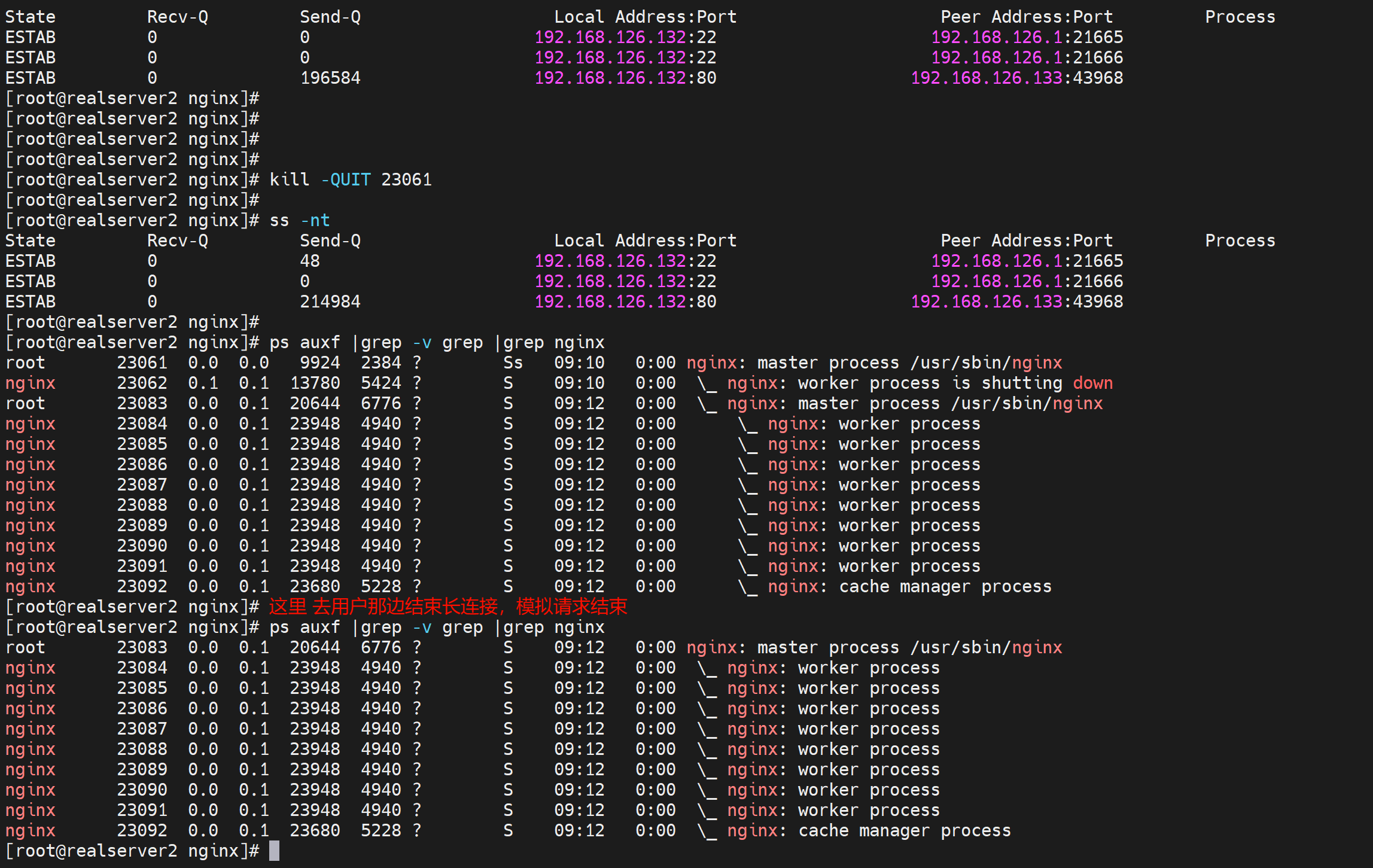Click the Send-Q value 48
The width and height of the screenshot is (1373, 868).
(x=310, y=261)
